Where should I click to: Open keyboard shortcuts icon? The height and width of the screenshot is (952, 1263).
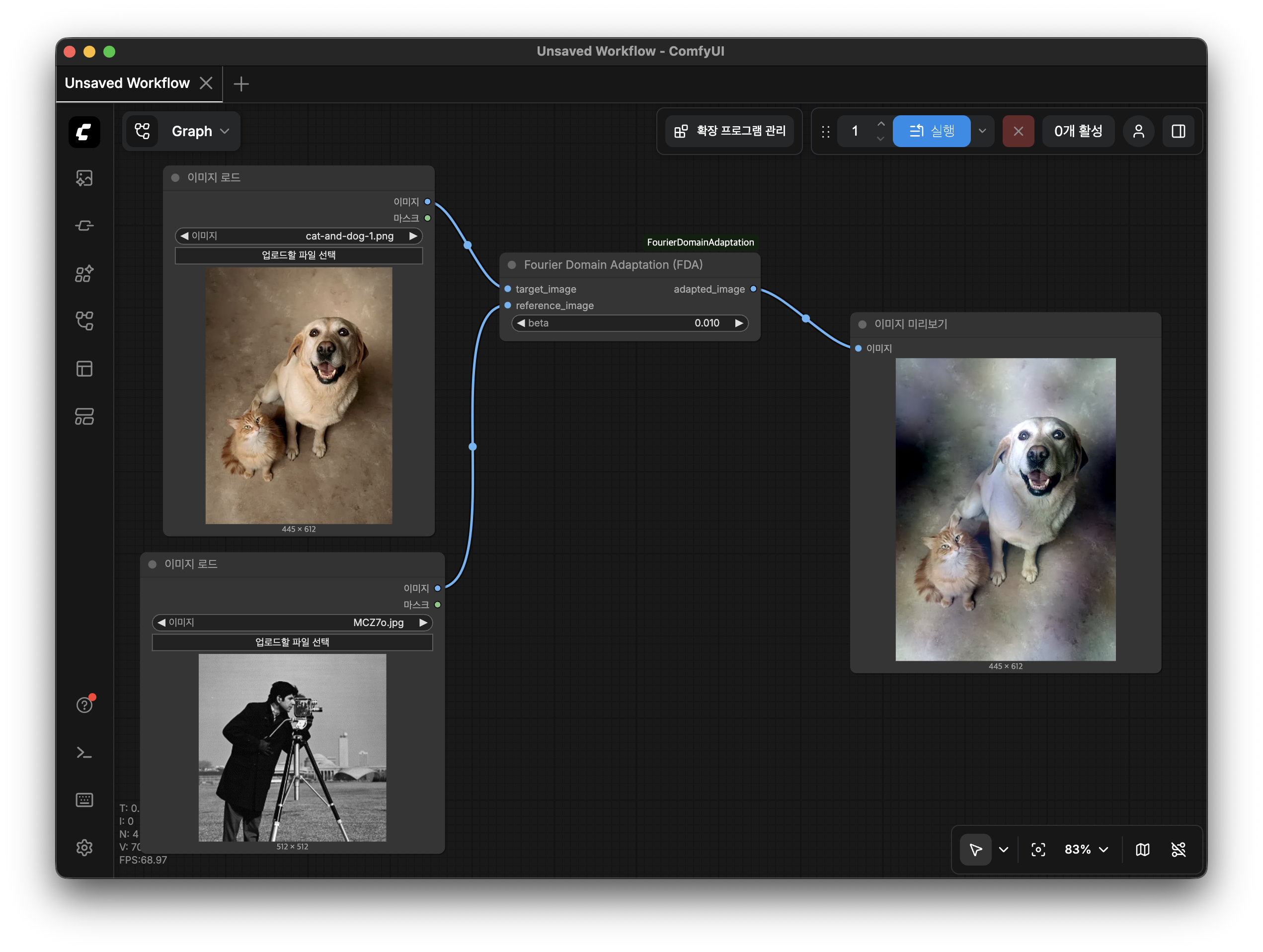[x=84, y=800]
